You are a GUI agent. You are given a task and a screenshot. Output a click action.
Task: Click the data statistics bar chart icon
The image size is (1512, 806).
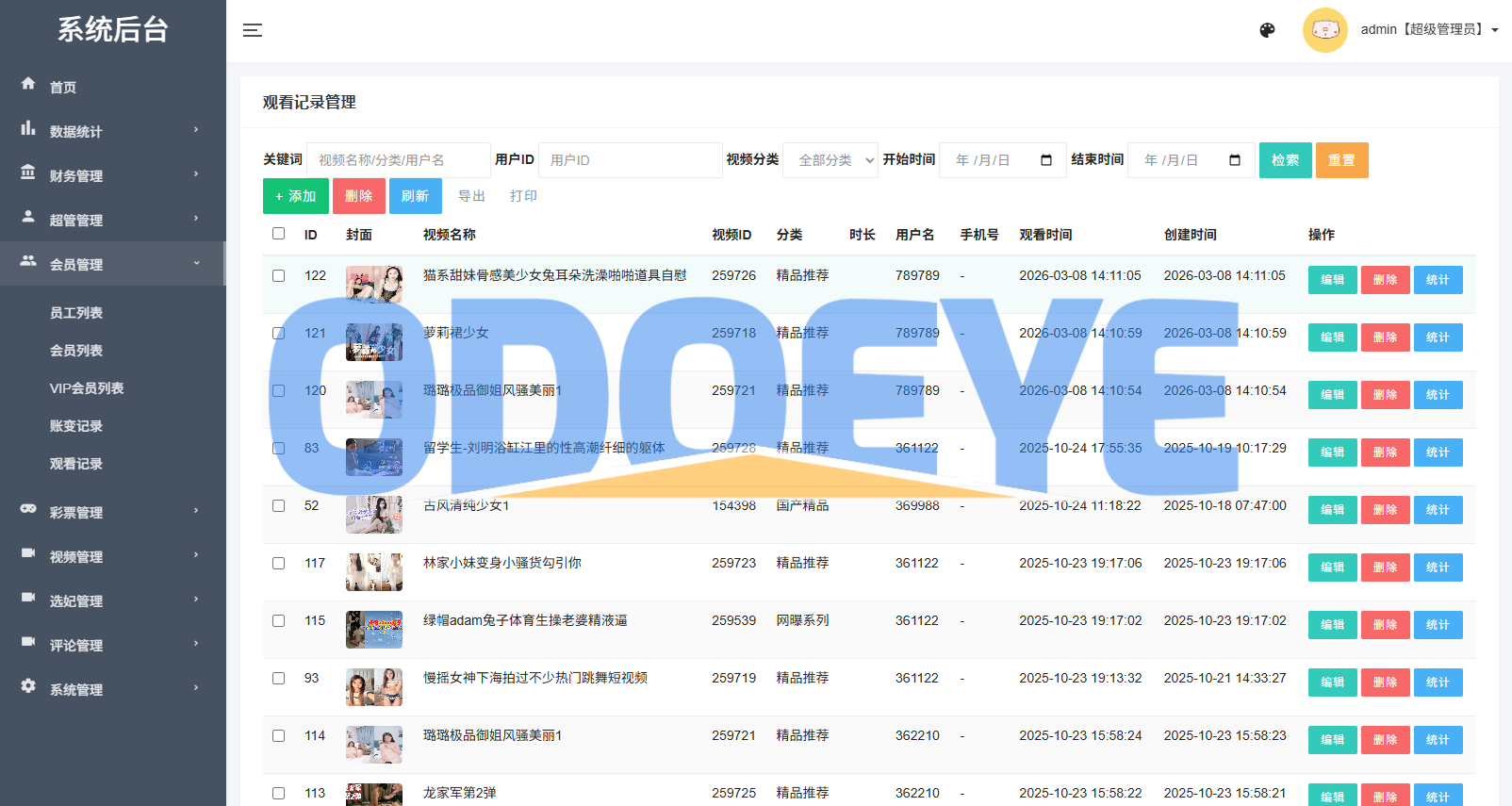28,128
